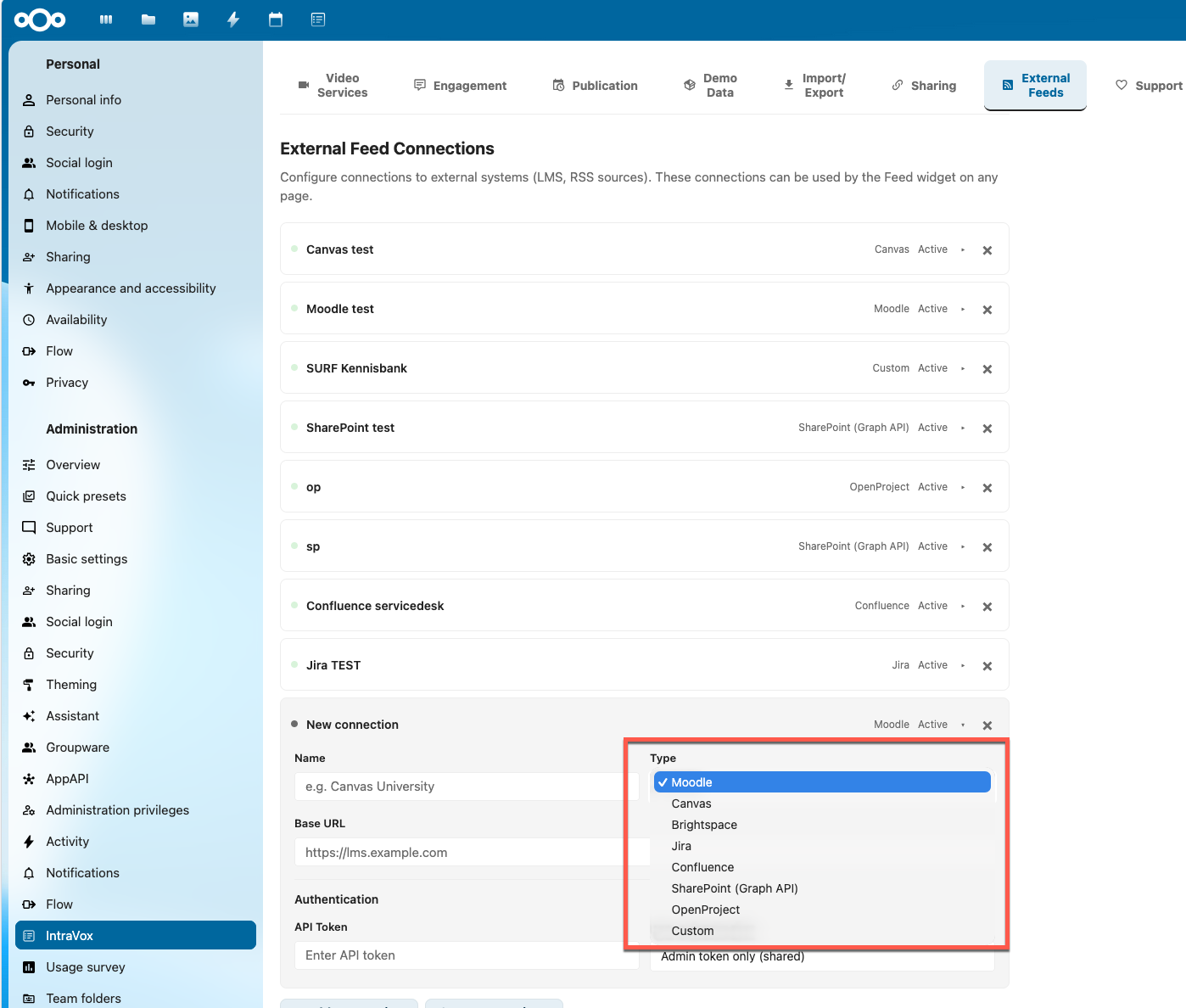This screenshot has height=1008, width=1186.
Task: Choose OpenProject in the Type dropdown
Action: [x=822, y=910]
